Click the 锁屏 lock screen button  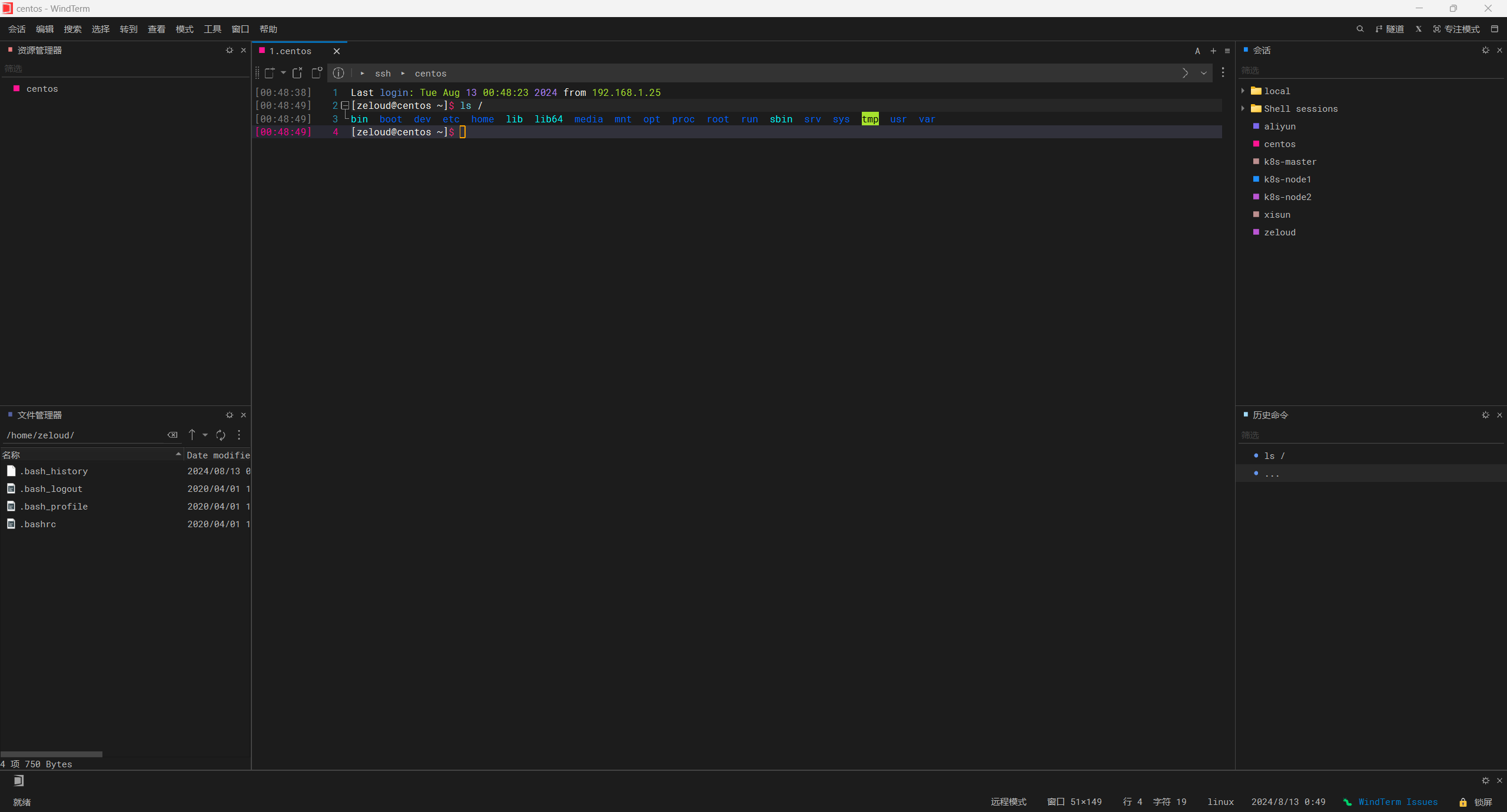coord(1476,802)
